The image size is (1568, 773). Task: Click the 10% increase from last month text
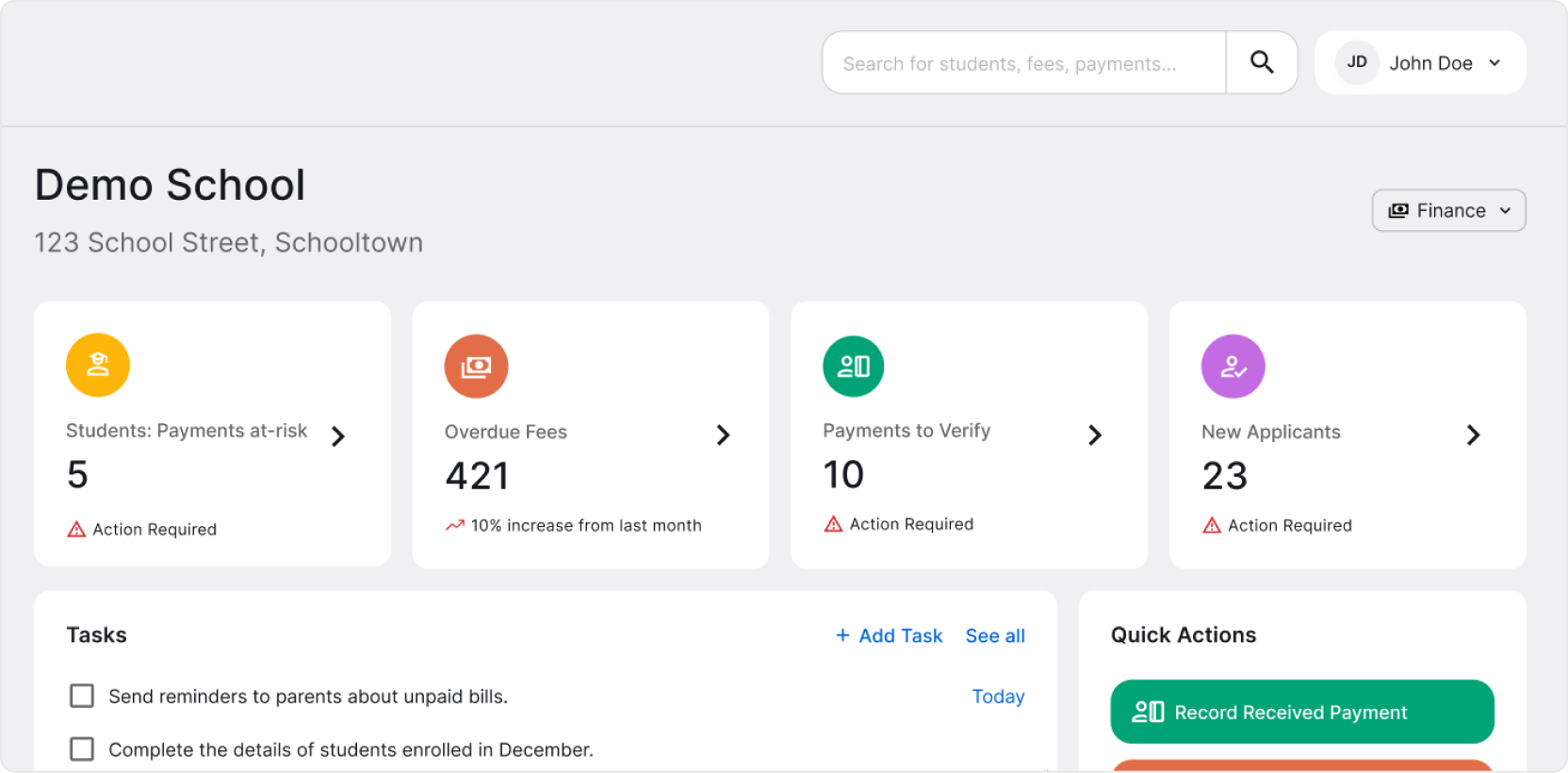(586, 525)
